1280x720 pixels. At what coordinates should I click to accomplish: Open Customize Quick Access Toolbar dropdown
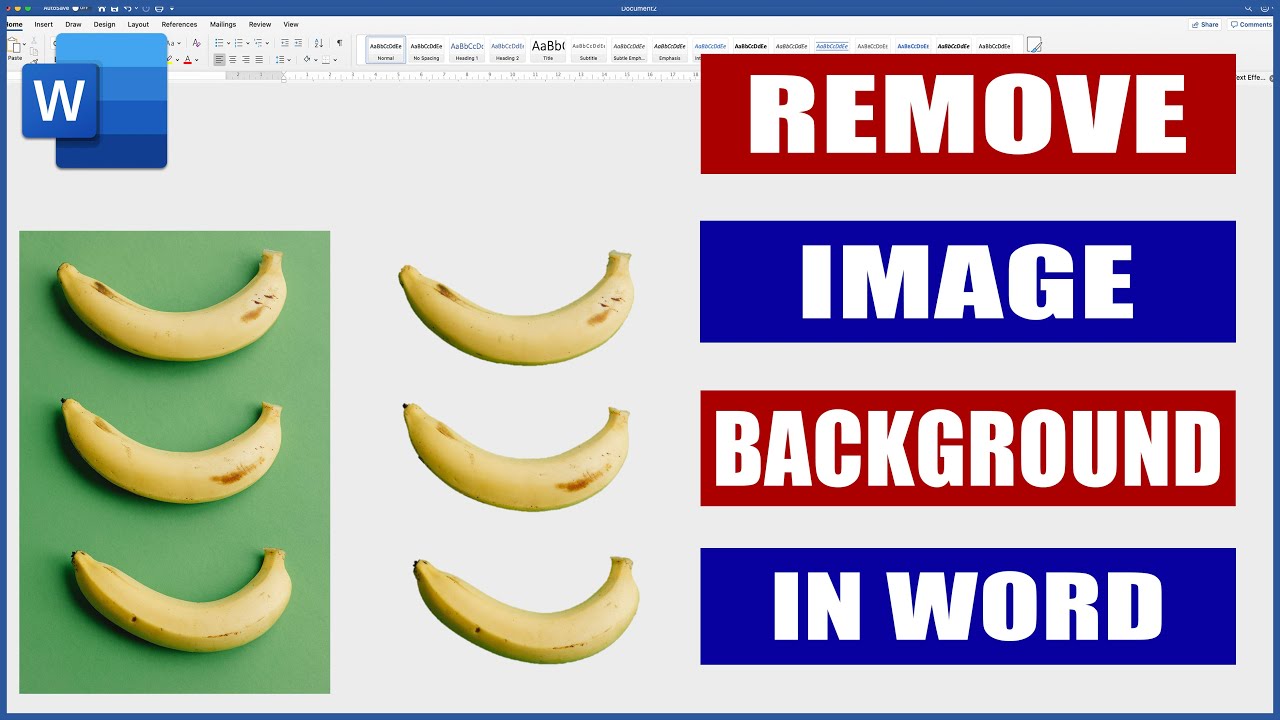tap(172, 9)
